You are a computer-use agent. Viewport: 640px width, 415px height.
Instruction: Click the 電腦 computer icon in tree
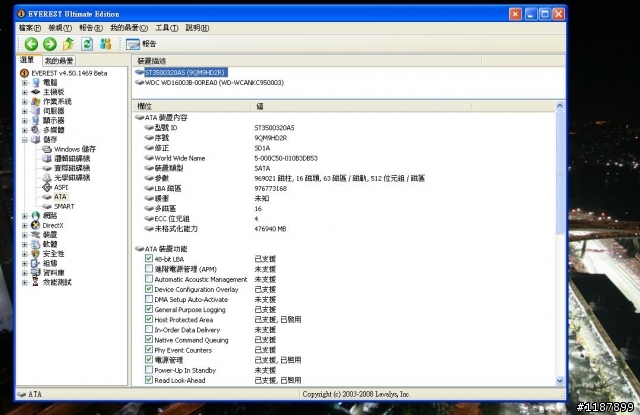click(x=36, y=83)
